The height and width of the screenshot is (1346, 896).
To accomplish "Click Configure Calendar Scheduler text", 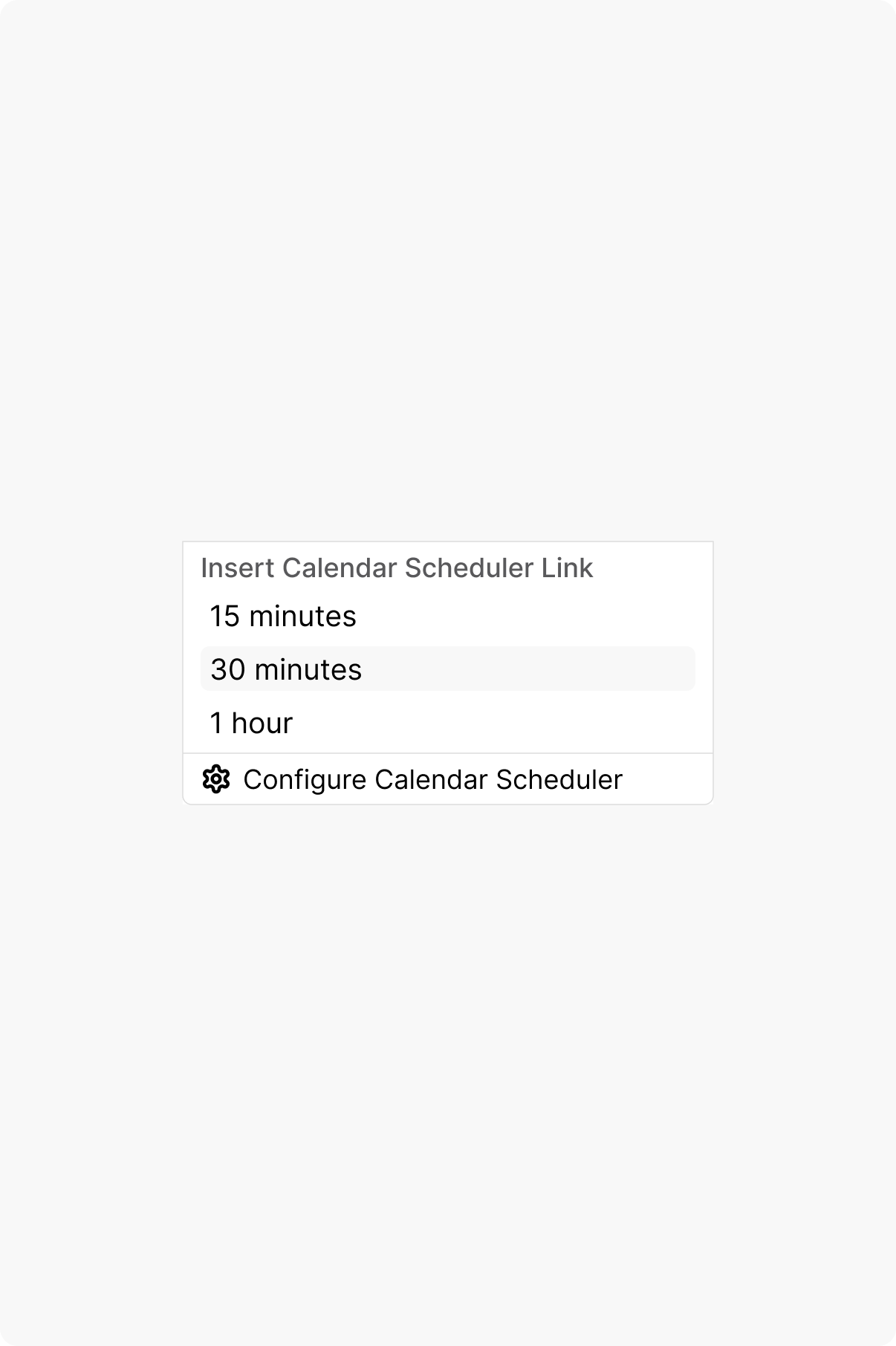I will 434,778.
